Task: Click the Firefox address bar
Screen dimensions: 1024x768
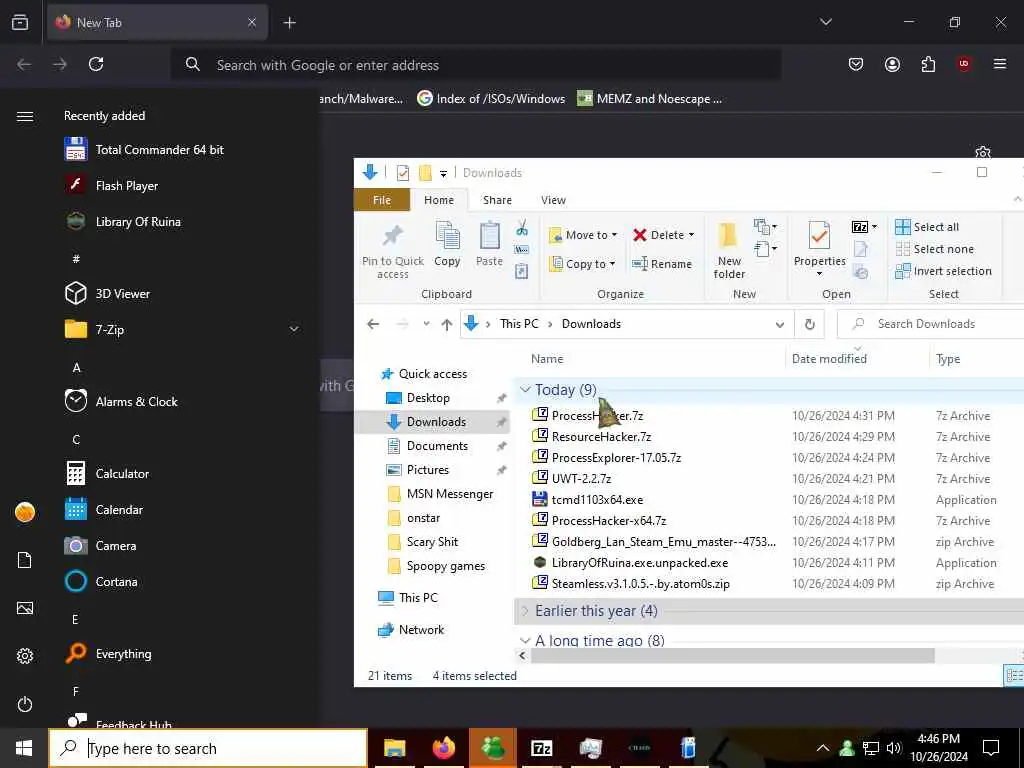Action: click(x=476, y=65)
